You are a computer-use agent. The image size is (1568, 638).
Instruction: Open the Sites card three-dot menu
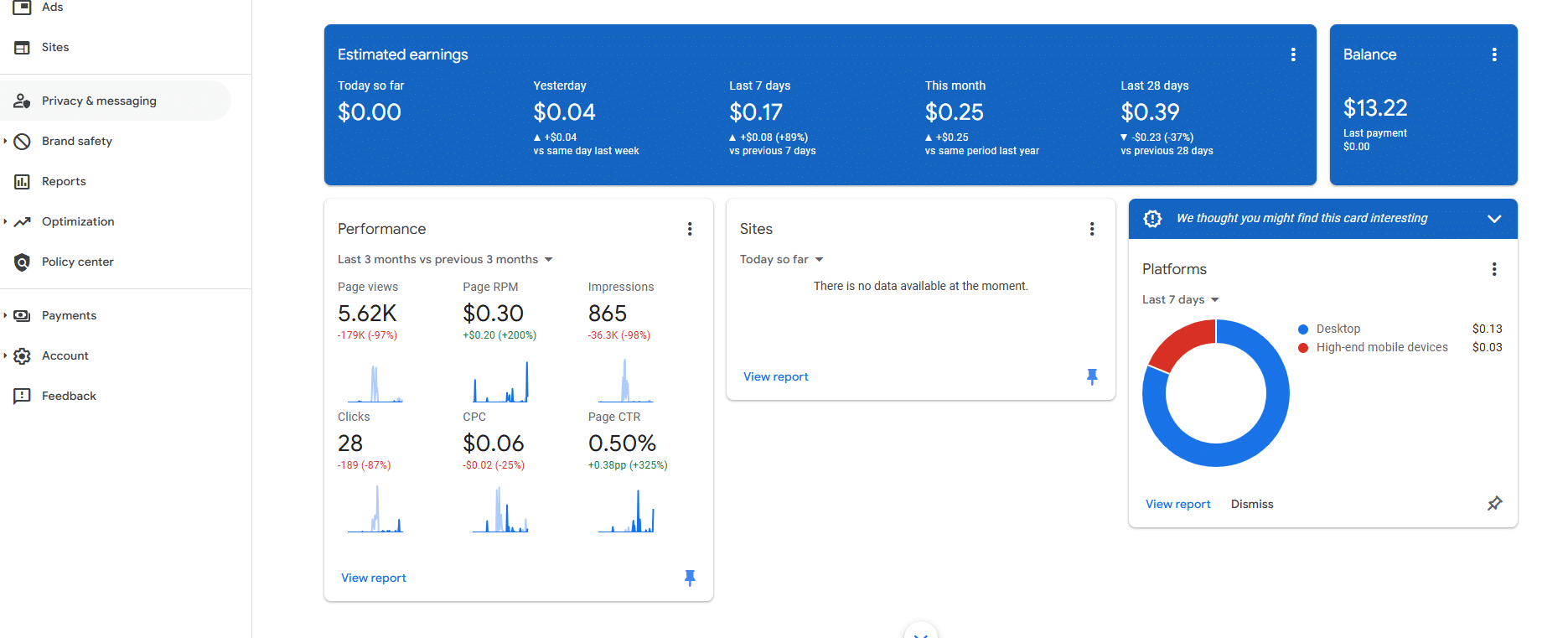coord(1091,229)
